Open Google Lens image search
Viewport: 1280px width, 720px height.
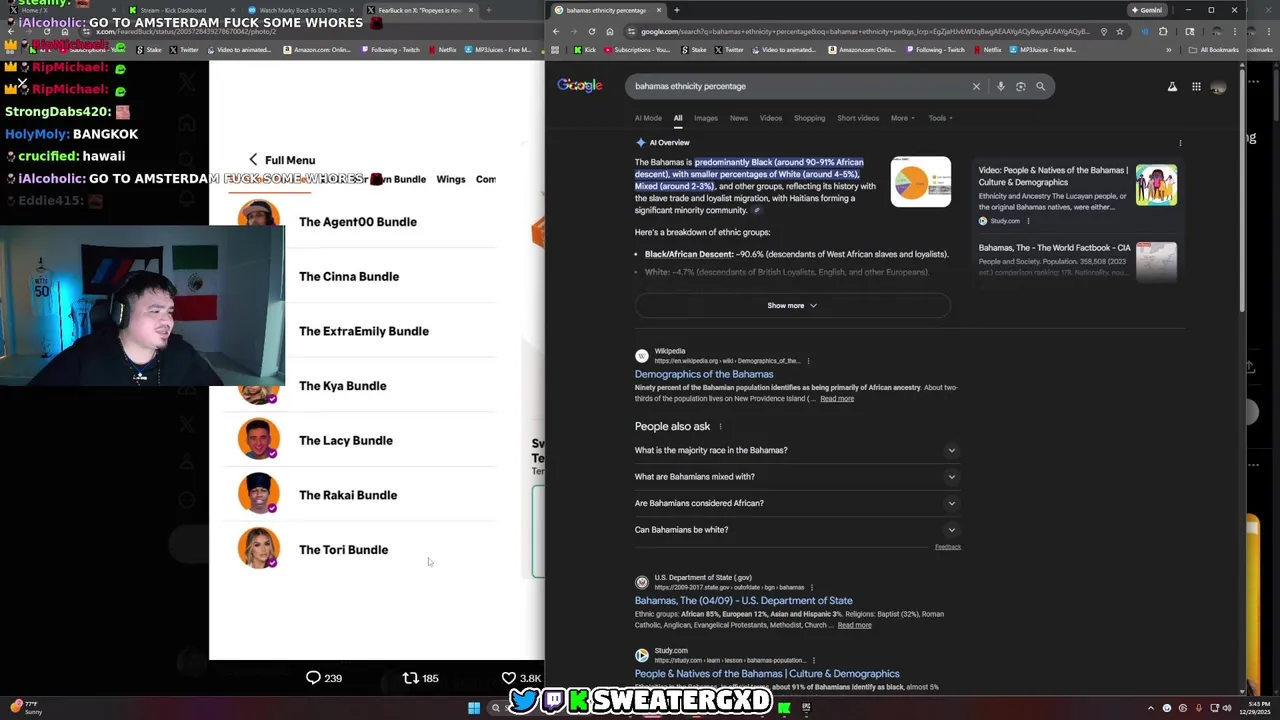[x=1020, y=86]
